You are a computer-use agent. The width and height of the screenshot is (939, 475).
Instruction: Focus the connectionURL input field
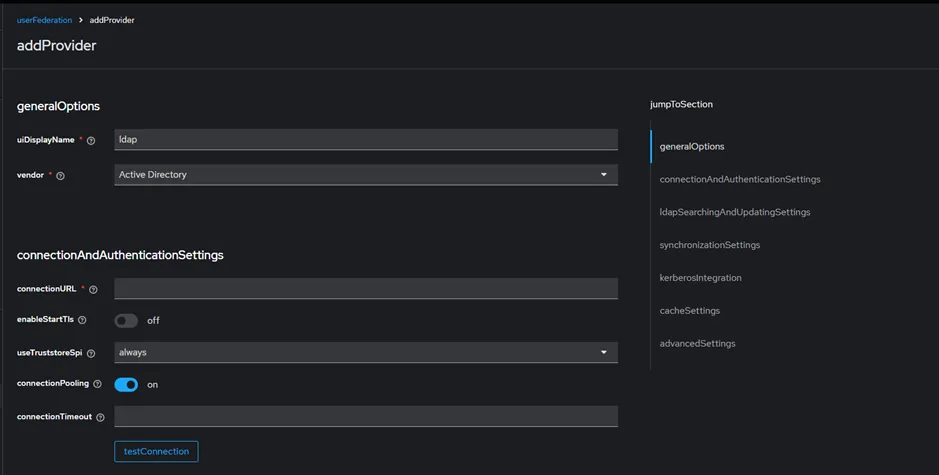point(366,288)
